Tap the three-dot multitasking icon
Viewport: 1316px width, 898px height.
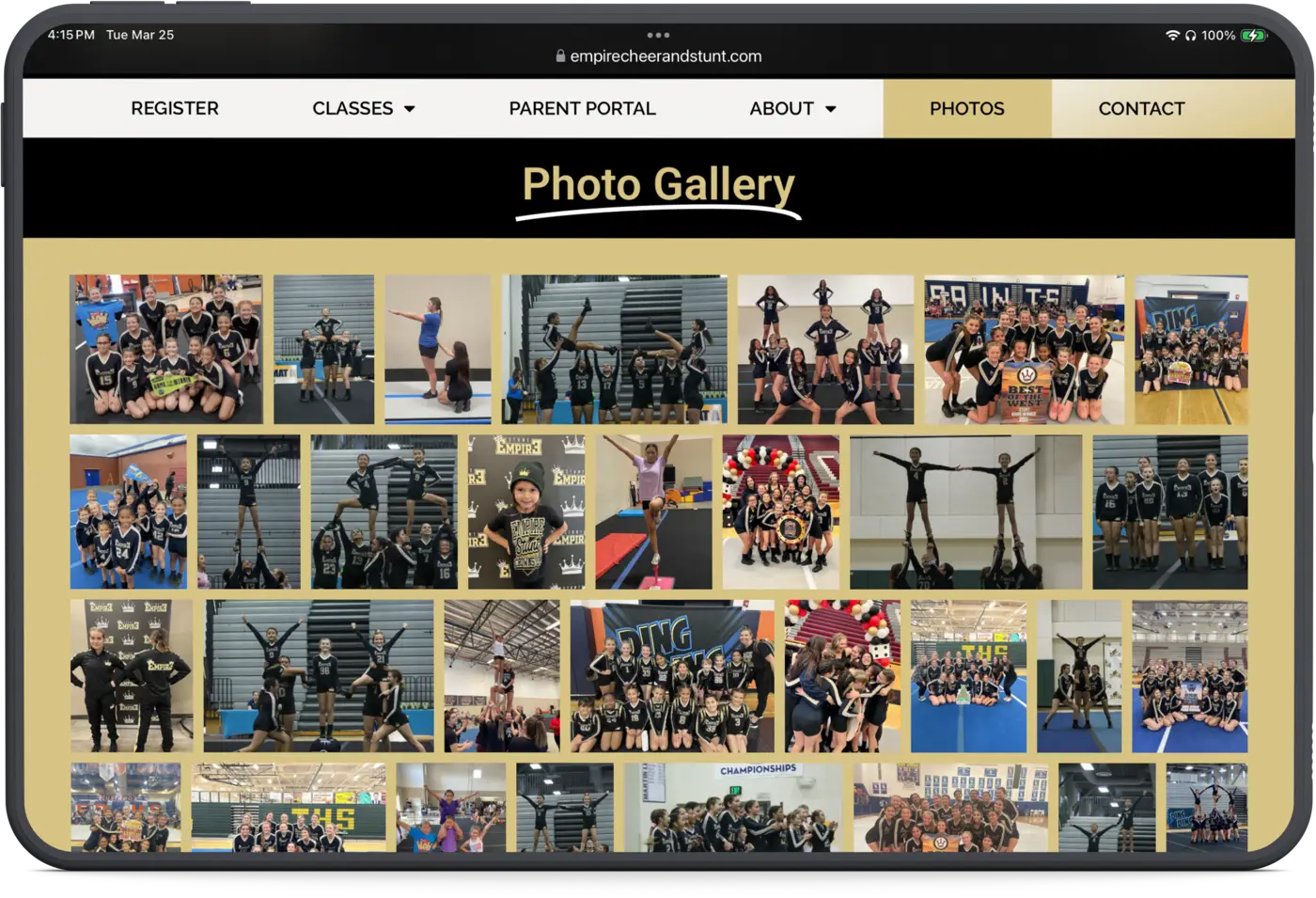[x=658, y=35]
